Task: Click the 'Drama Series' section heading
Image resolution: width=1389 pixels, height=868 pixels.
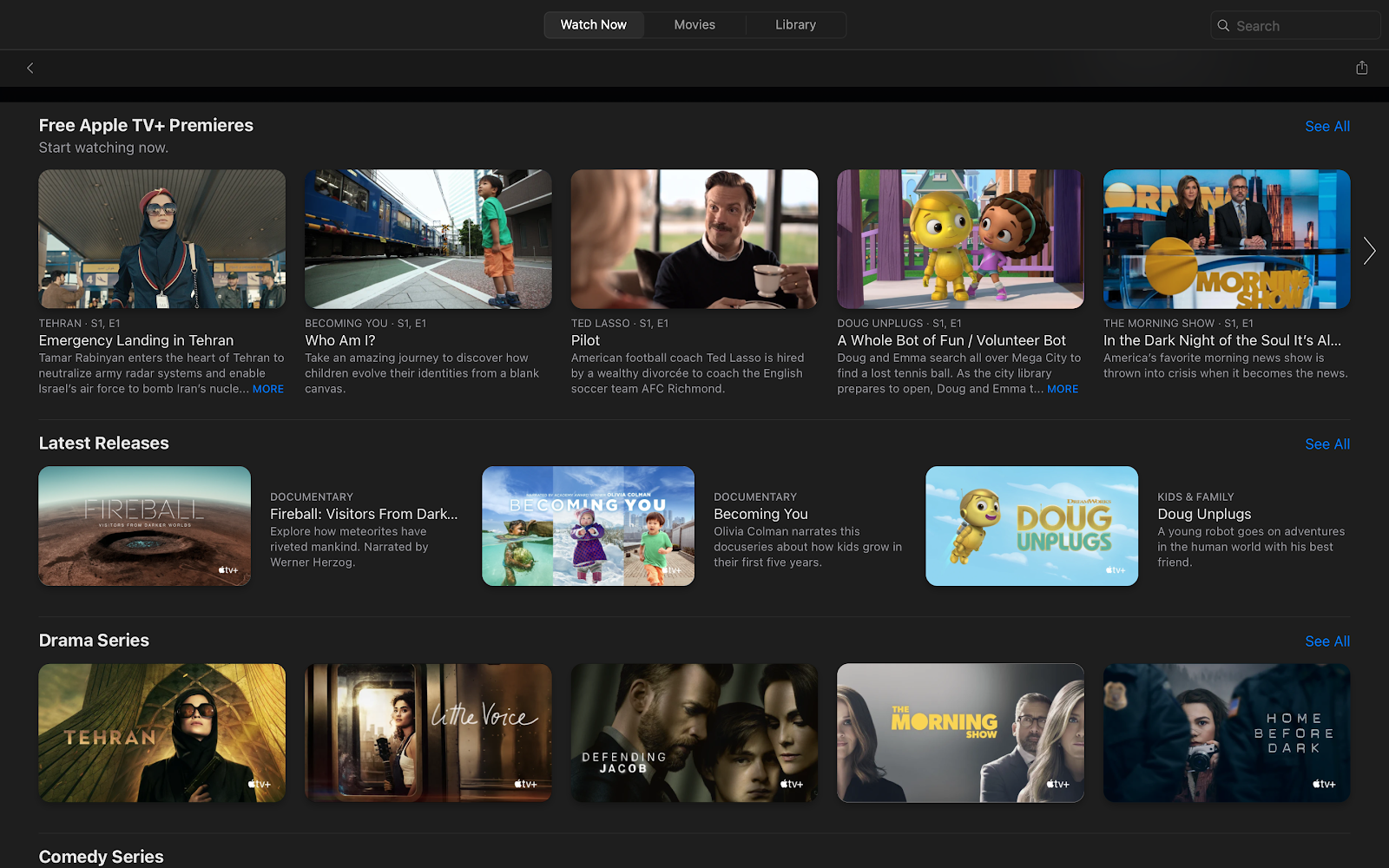Action: pyautogui.click(x=94, y=641)
